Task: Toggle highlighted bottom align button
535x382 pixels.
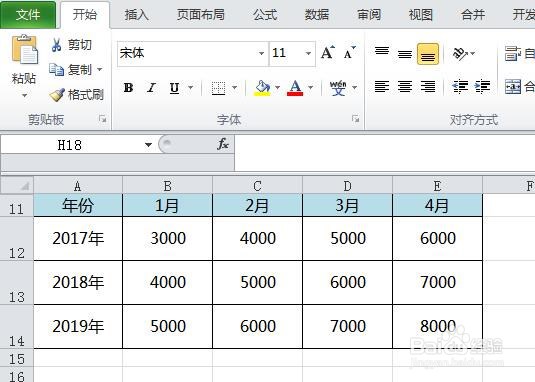Action: (428, 54)
